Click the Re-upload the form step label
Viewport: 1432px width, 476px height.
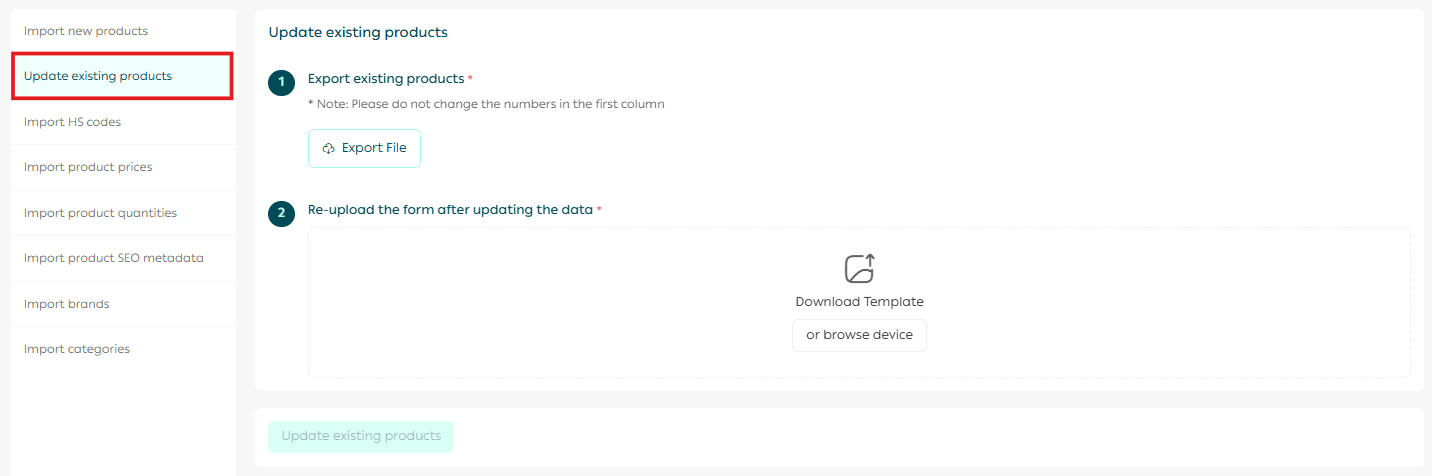(x=450, y=210)
